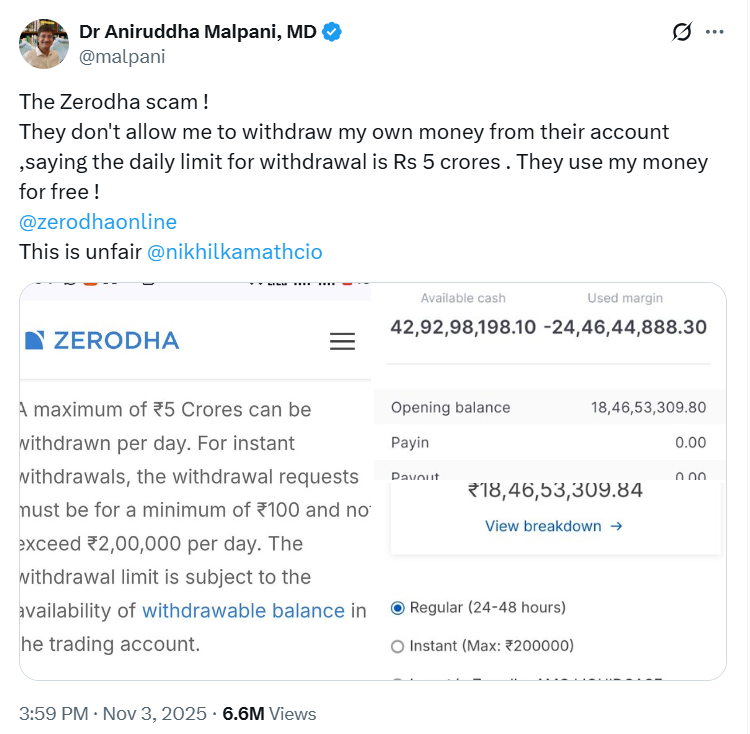The height and width of the screenshot is (734, 750).
Task: Open the Grok icon on the tweet
Action: (x=681, y=32)
